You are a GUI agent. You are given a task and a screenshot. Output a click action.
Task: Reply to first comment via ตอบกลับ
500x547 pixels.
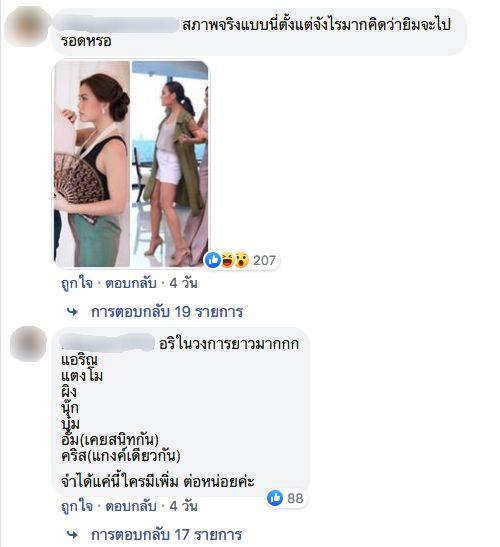coord(131,283)
